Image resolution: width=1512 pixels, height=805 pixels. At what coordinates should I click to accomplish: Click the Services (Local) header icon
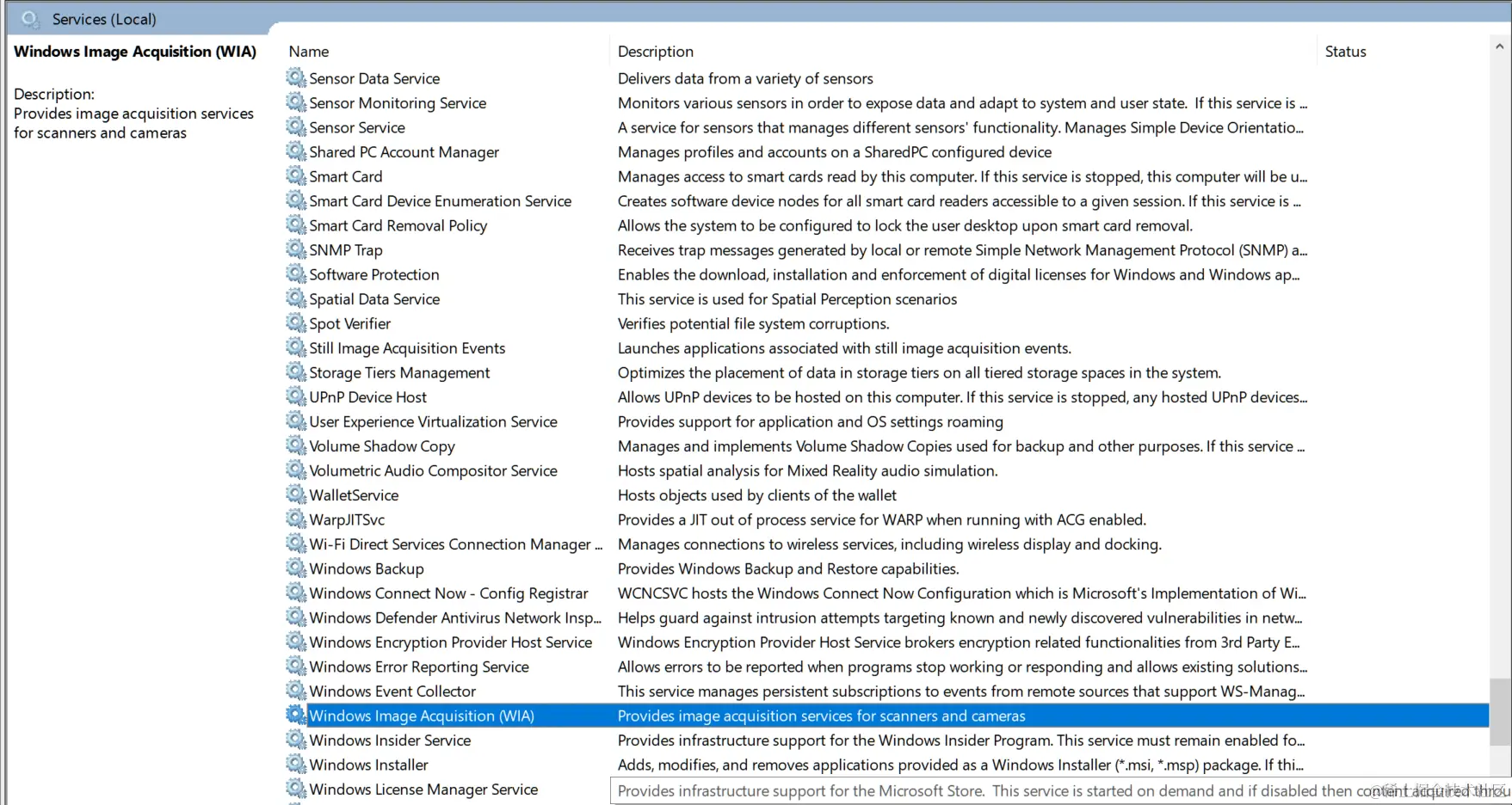tap(31, 19)
